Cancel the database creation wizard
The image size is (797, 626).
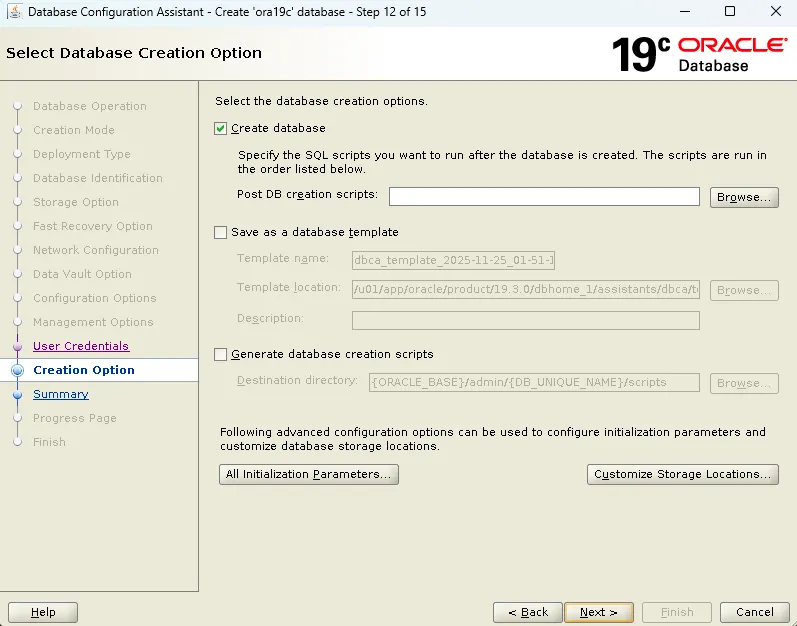(x=754, y=612)
